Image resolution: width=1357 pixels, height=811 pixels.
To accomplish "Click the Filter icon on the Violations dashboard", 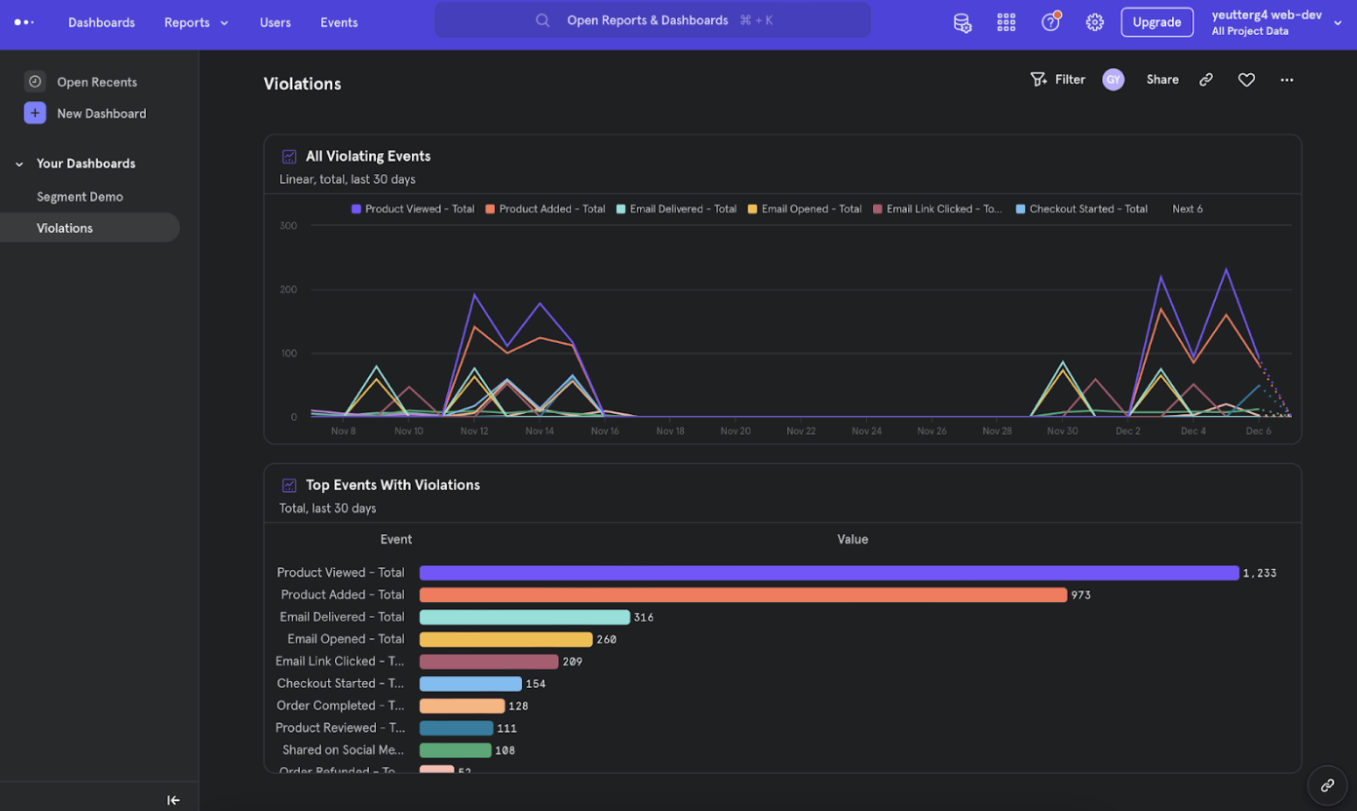I will (1040, 79).
